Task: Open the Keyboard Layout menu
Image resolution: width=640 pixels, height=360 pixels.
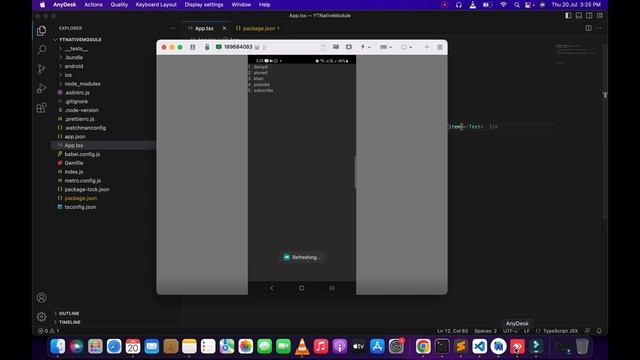Action: 156,4
